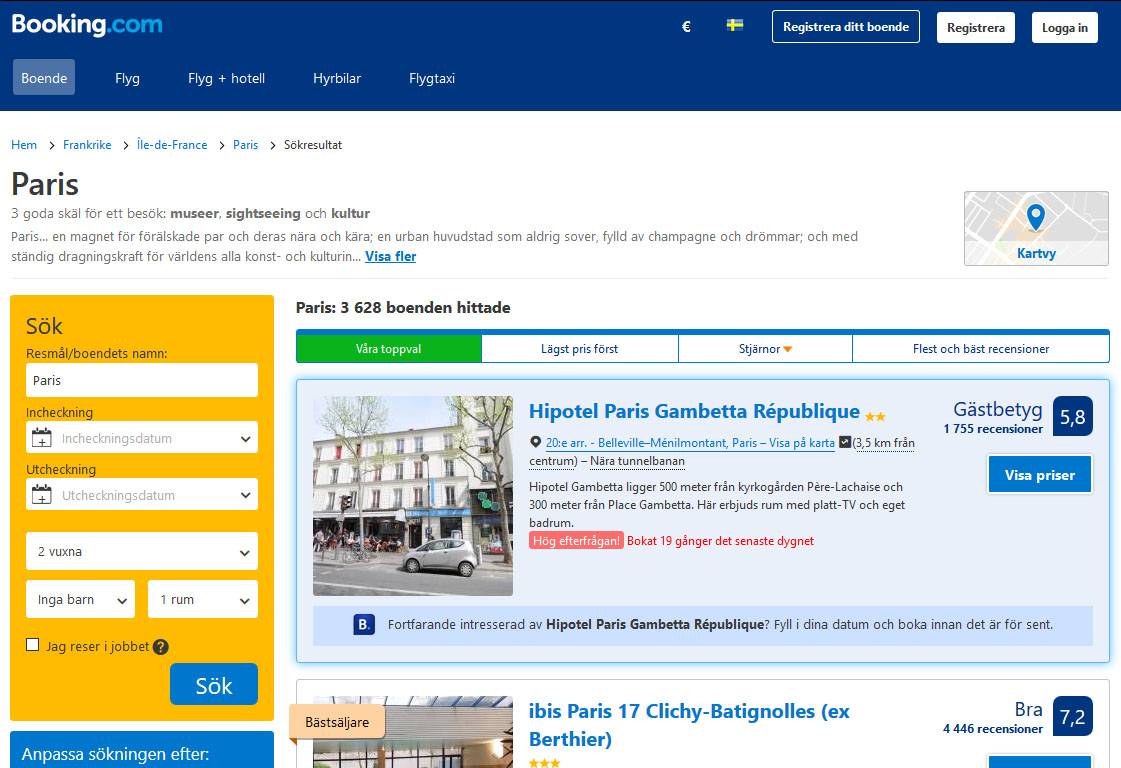Select the 'Lägst pris först' sort tab
Screen dimensions: 1121x768
[x=579, y=349]
